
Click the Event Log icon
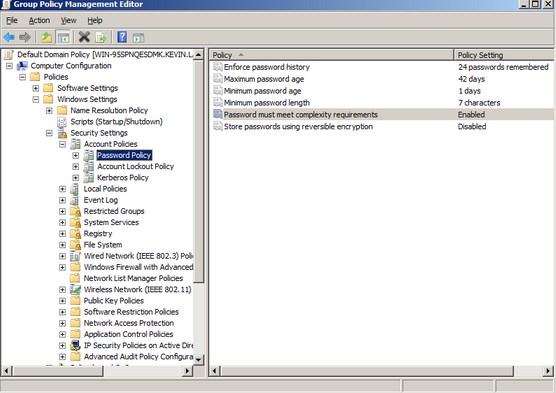click(x=74, y=200)
